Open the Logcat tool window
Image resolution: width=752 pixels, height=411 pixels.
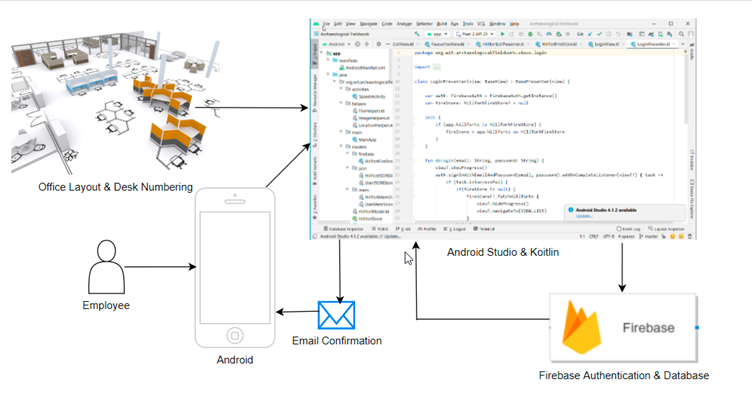455,229
